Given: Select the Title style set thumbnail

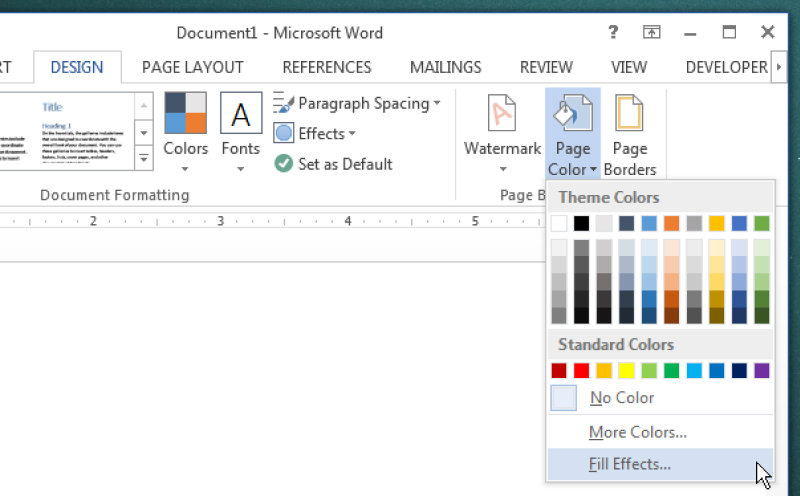Looking at the screenshot, I should [83, 132].
